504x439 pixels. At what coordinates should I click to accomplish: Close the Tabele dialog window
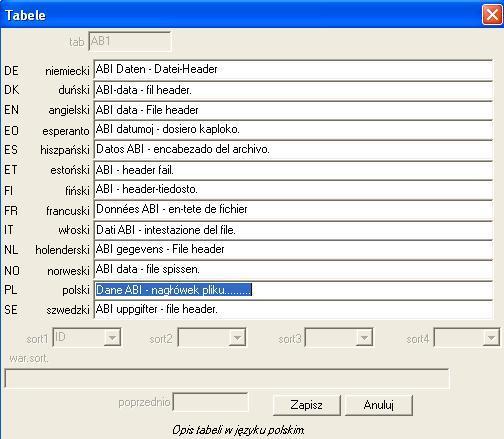(x=492, y=15)
